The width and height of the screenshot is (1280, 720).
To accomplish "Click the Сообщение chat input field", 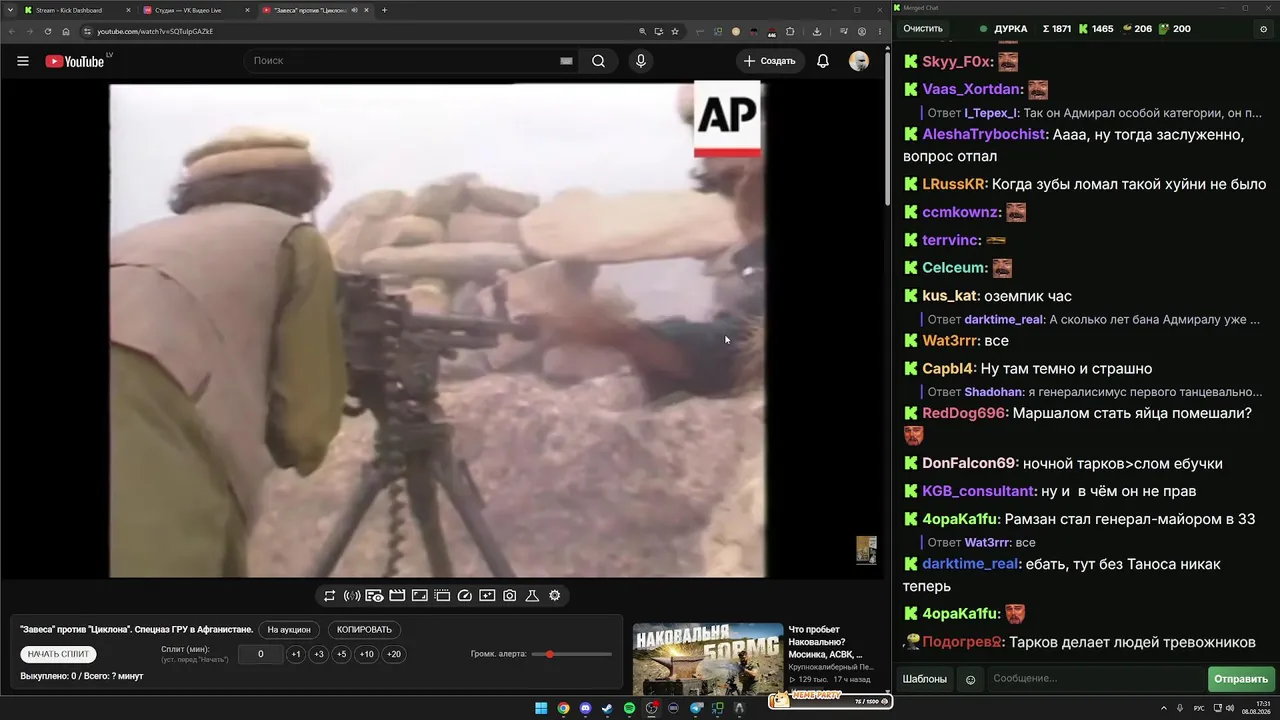I will pyautogui.click(x=1096, y=679).
